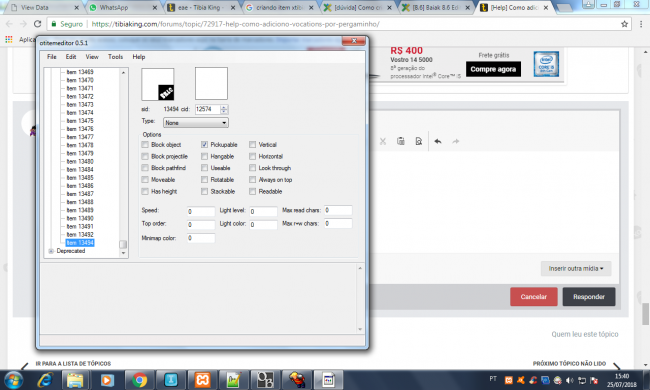The image size is (650, 390).
Task: Open Chrome from the Windows taskbar
Action: coord(139,380)
